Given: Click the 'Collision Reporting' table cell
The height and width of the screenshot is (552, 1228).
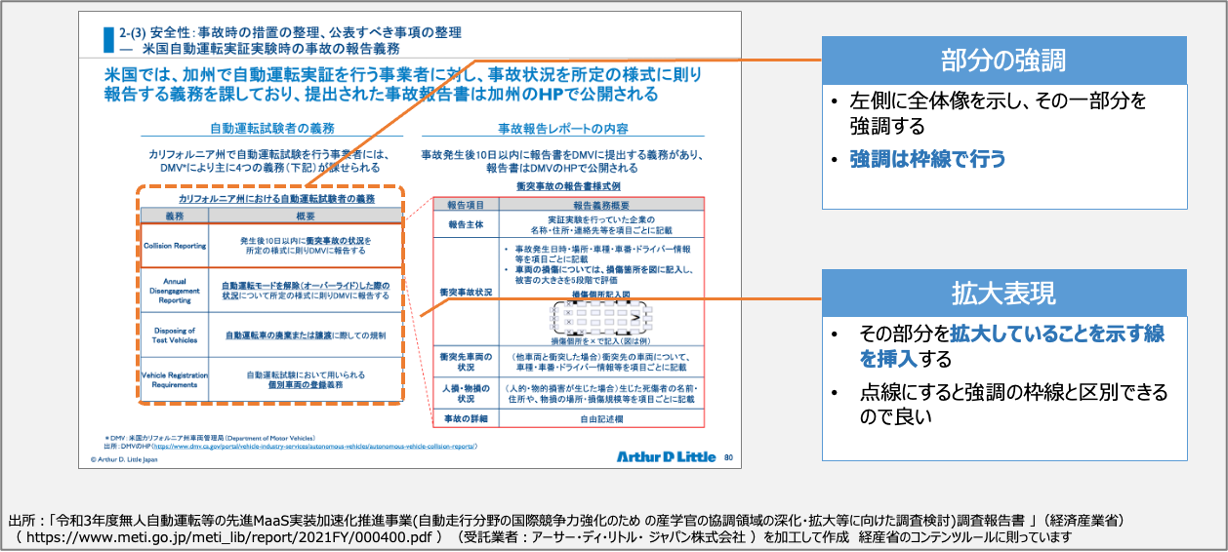Looking at the screenshot, I should point(174,246).
